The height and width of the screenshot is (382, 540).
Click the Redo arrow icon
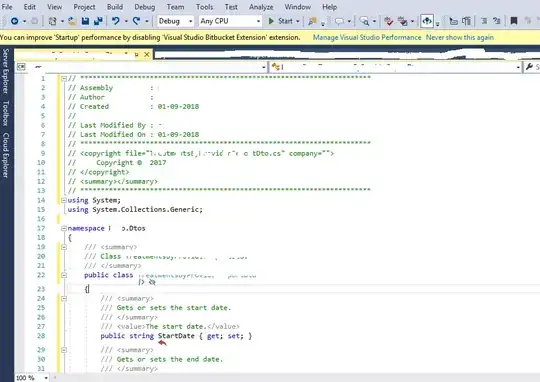point(136,21)
